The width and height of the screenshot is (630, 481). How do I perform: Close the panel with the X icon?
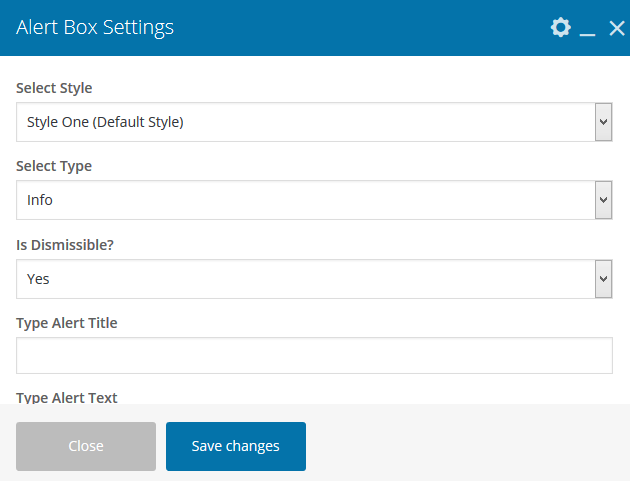click(616, 28)
